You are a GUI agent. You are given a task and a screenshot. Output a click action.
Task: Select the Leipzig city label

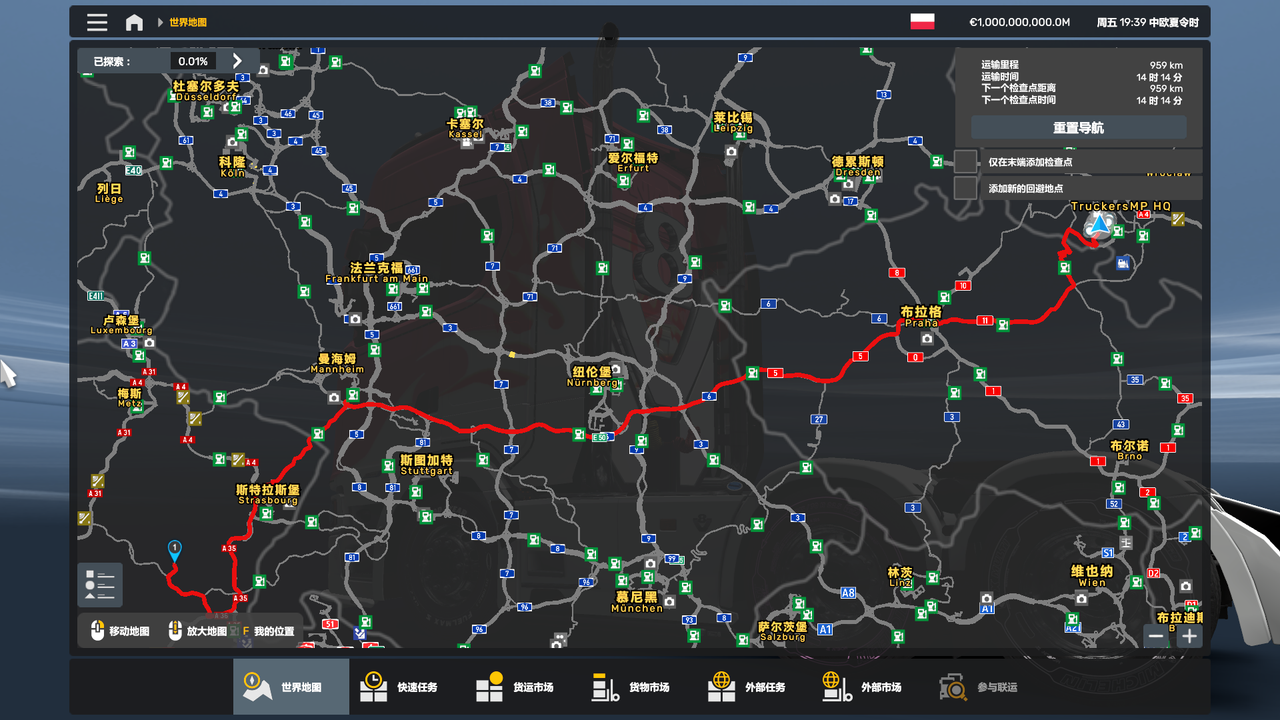click(733, 122)
